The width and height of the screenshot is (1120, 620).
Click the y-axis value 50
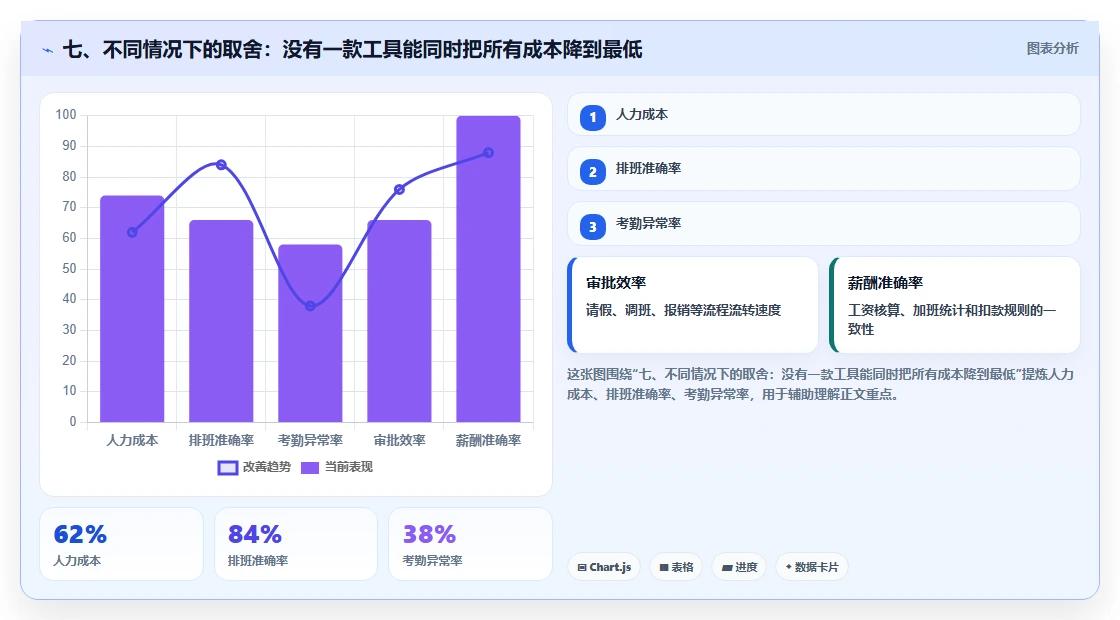coord(69,269)
